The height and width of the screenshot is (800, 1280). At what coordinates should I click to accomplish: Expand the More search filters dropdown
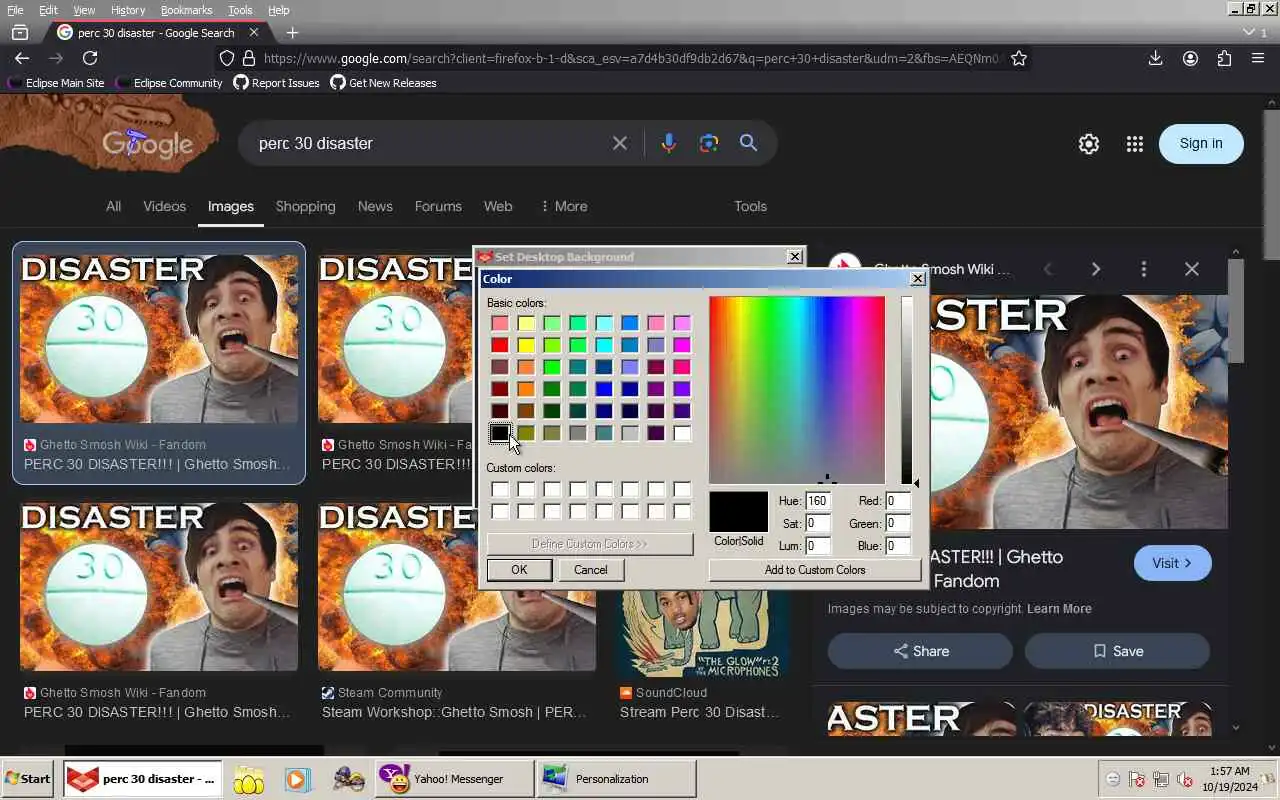coord(563,206)
